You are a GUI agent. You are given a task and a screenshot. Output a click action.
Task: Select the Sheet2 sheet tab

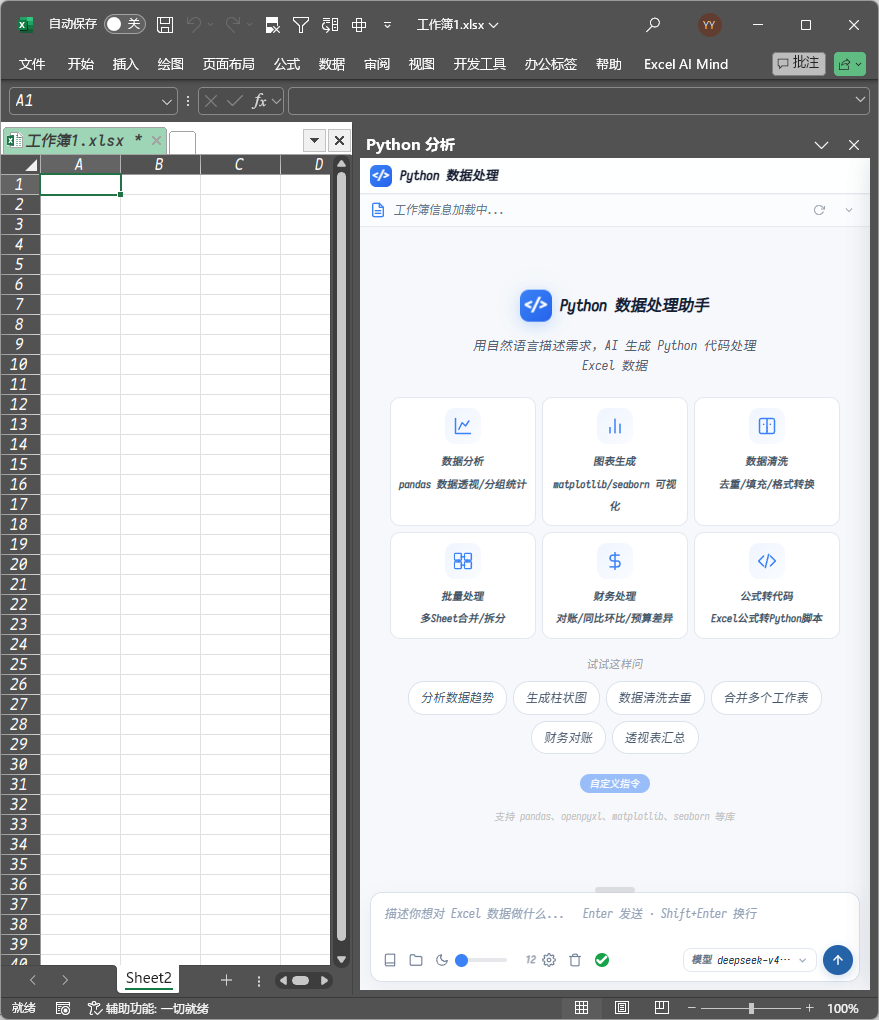pyautogui.click(x=148, y=978)
